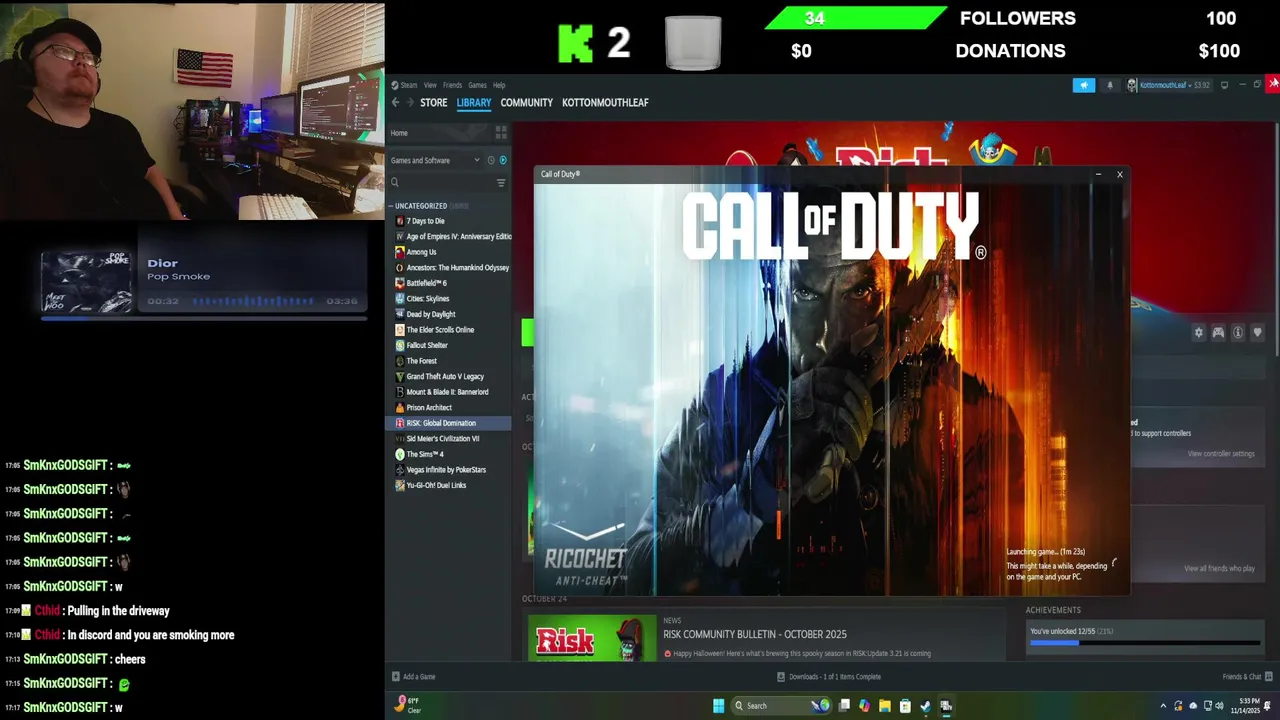This screenshot has height=720, width=1280.
Task: Open advanced library filter options icon
Action: [501, 183]
